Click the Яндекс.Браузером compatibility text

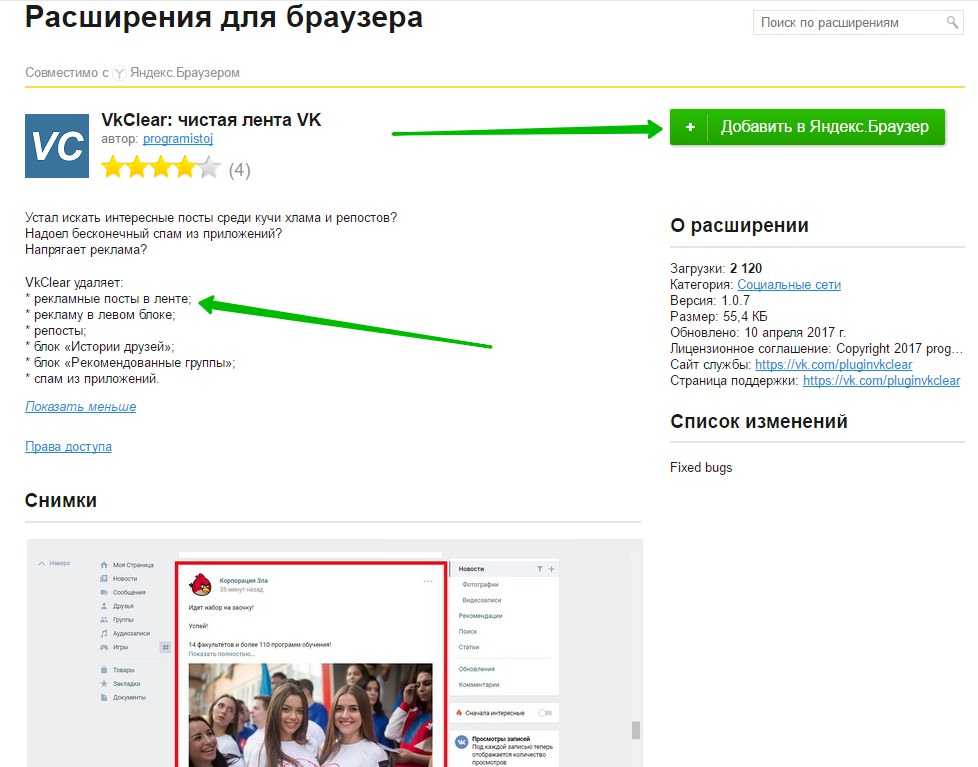pyautogui.click(x=185, y=73)
